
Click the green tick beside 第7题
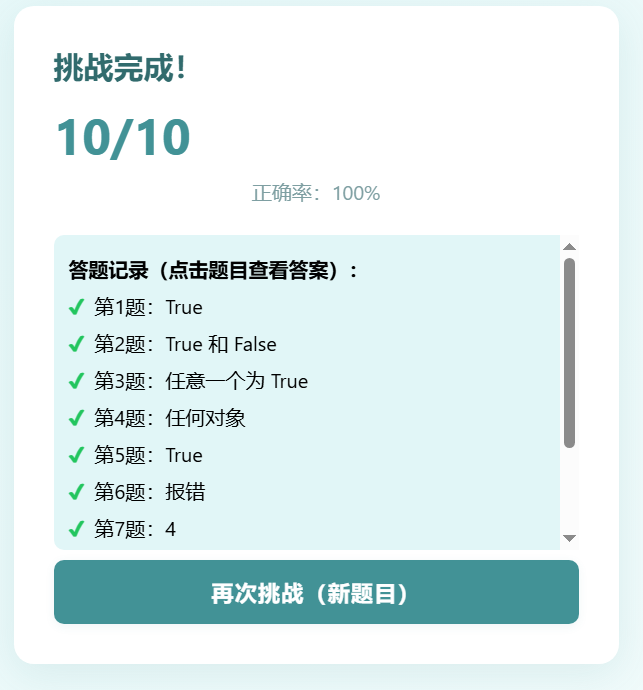pos(76,530)
